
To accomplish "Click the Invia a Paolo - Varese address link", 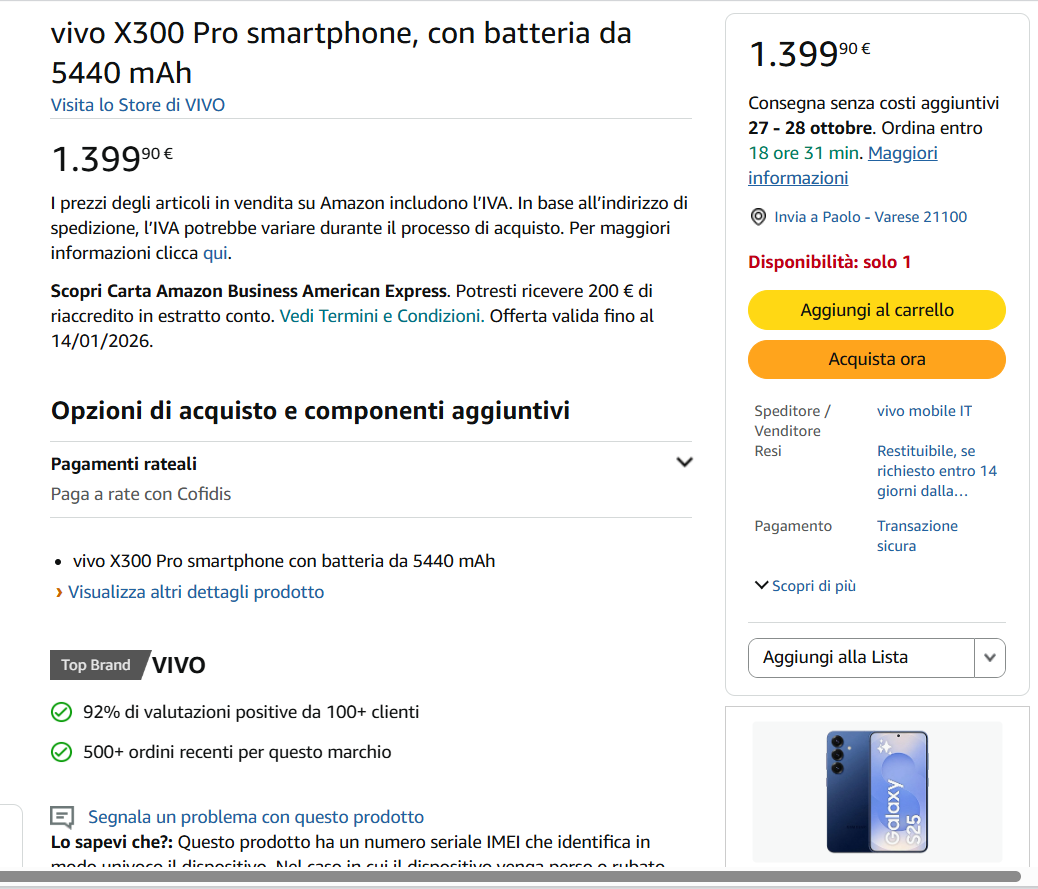I will (x=870, y=217).
